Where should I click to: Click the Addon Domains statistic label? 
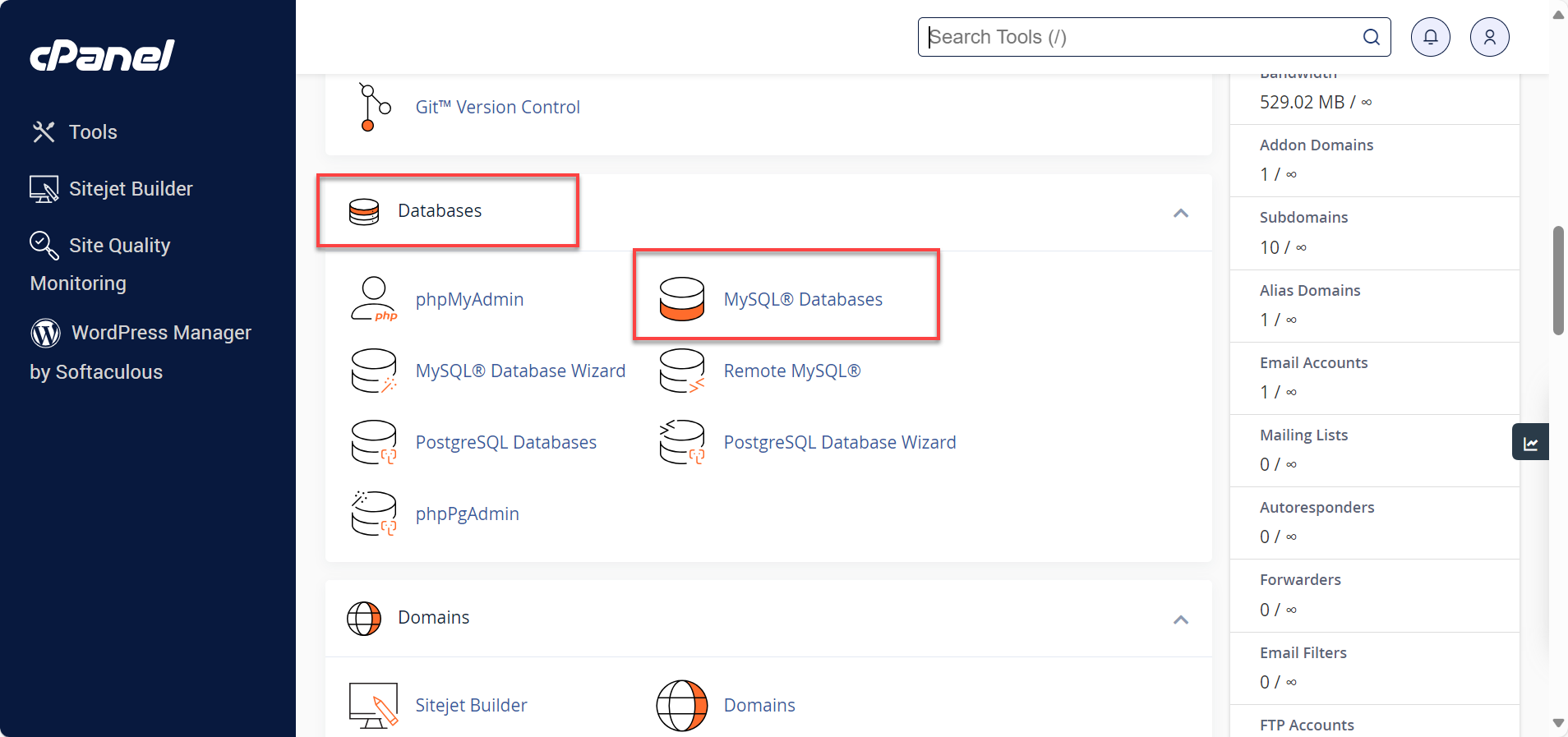pyautogui.click(x=1317, y=145)
